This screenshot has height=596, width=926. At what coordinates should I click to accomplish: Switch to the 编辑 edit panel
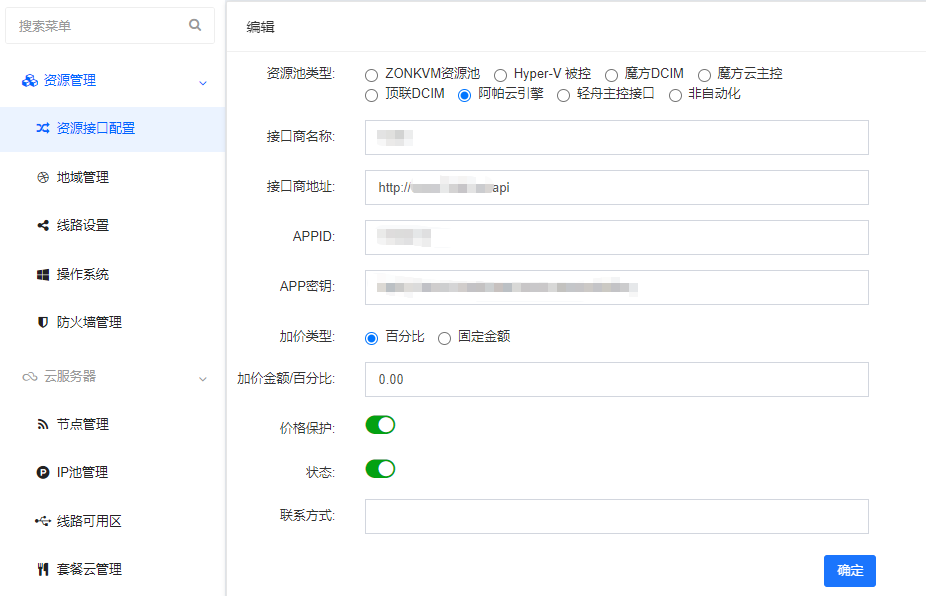coord(261,28)
